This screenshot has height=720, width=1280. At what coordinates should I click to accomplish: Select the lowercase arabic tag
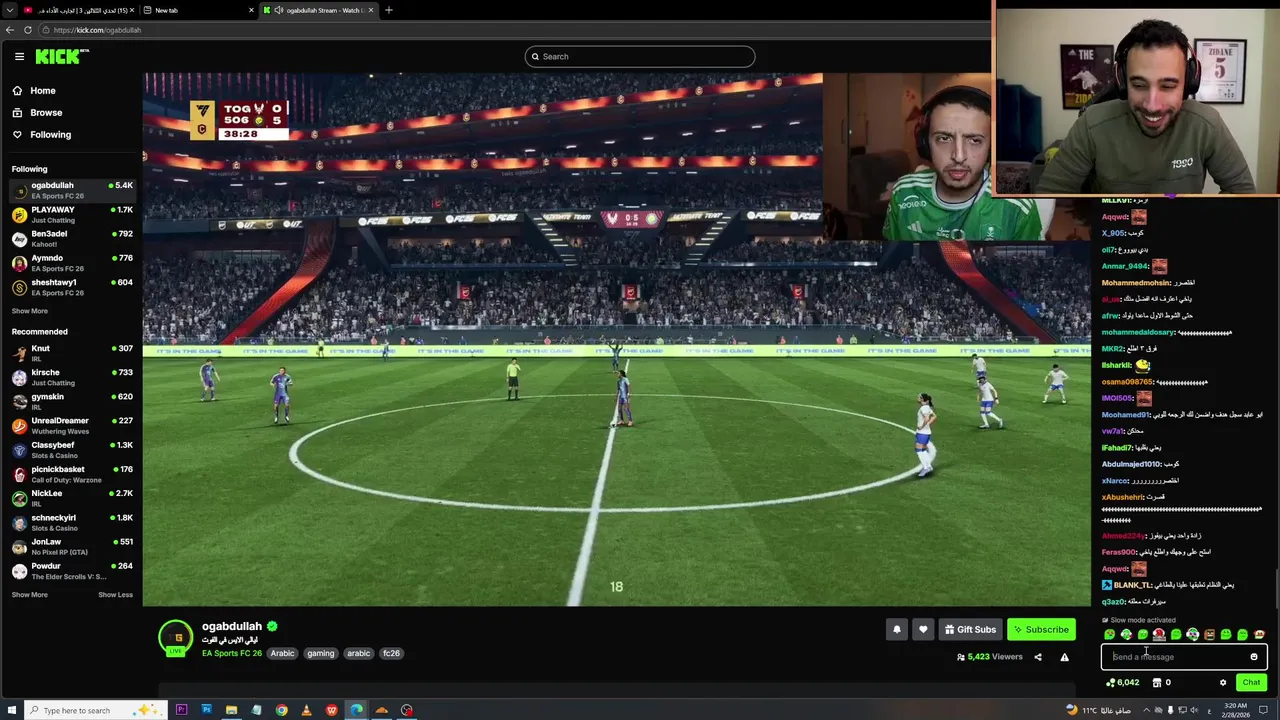click(359, 653)
